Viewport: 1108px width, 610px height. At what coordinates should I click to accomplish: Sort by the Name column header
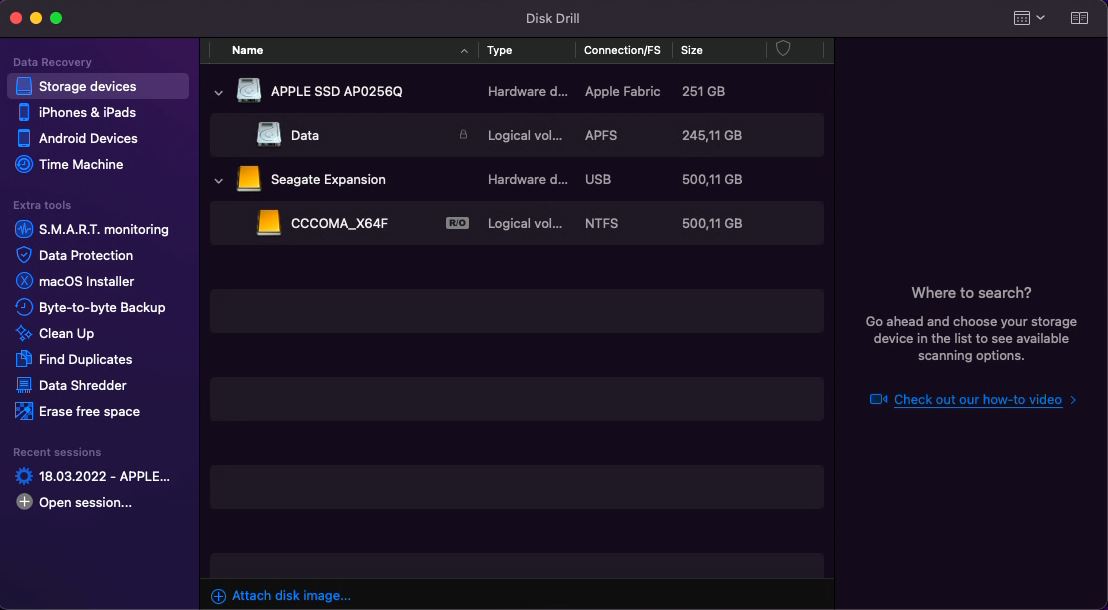click(247, 50)
